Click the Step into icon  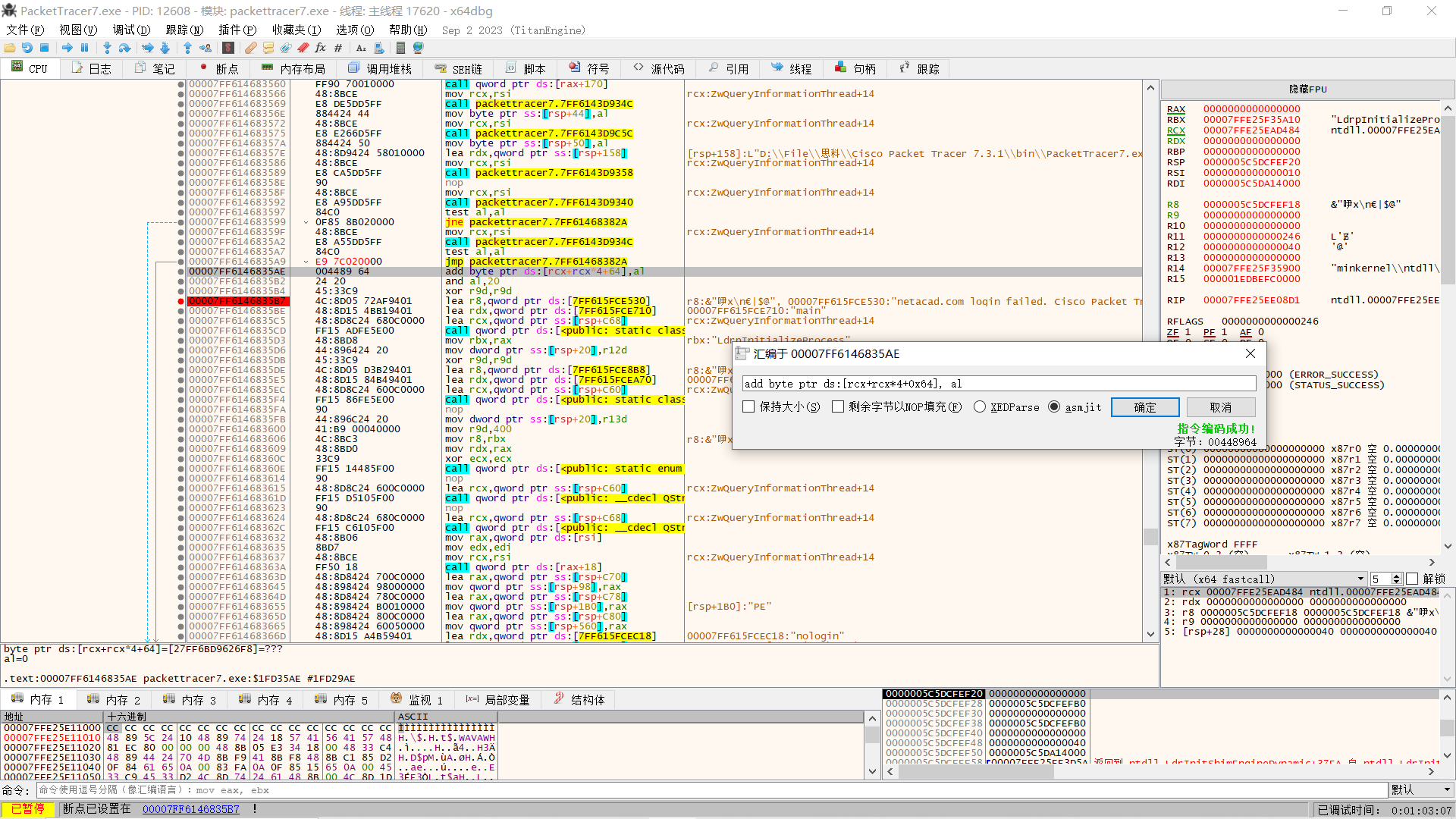coord(107,48)
